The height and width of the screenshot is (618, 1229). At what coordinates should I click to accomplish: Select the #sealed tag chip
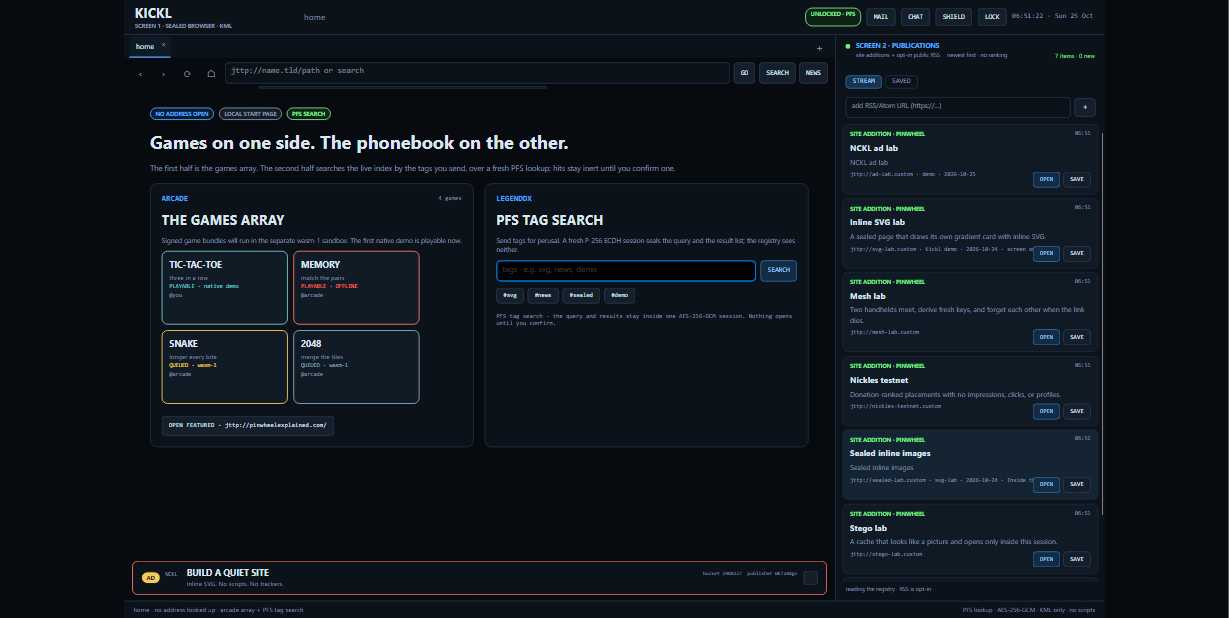coord(581,296)
